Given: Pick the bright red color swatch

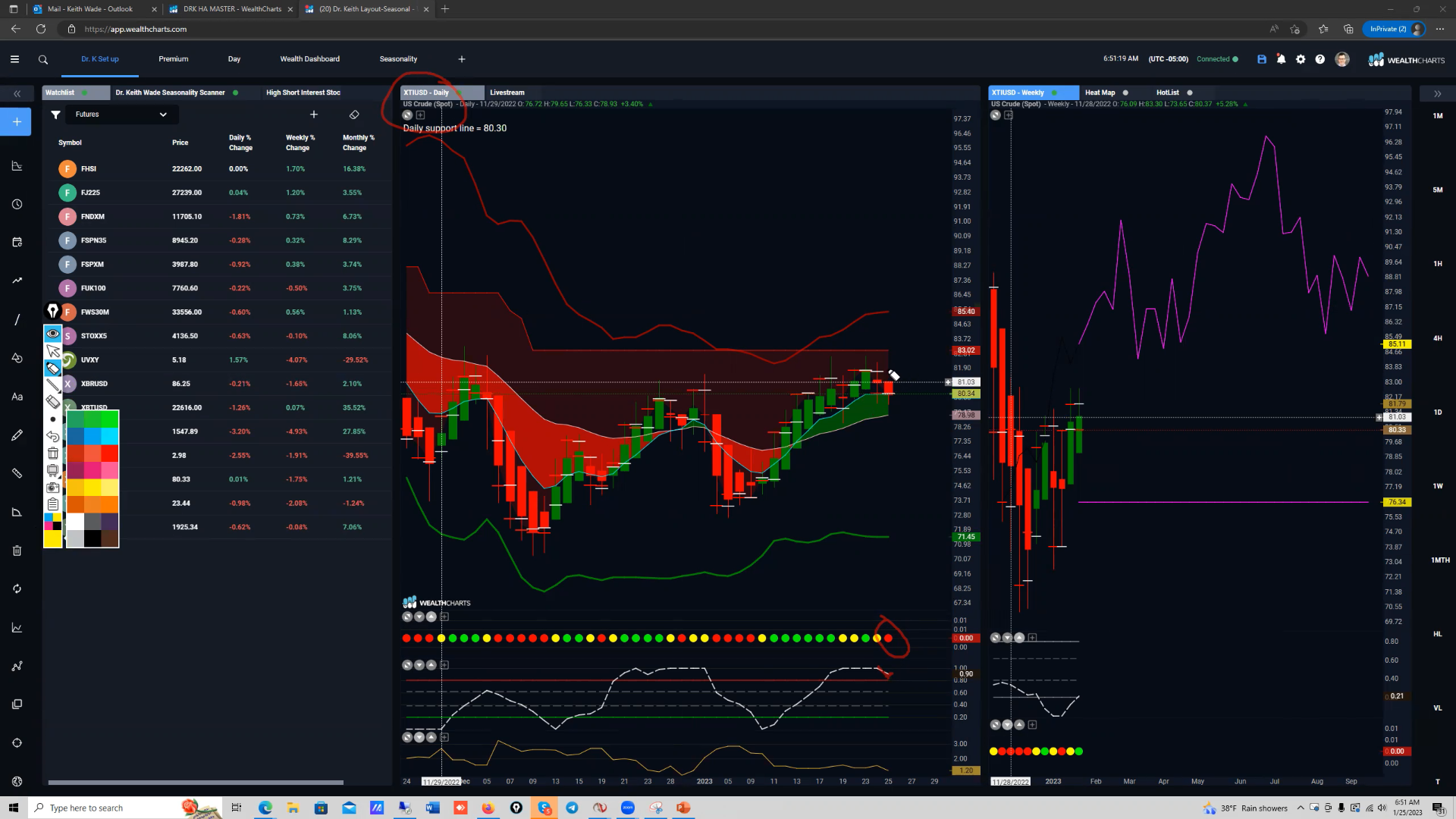Looking at the screenshot, I should (x=110, y=453).
